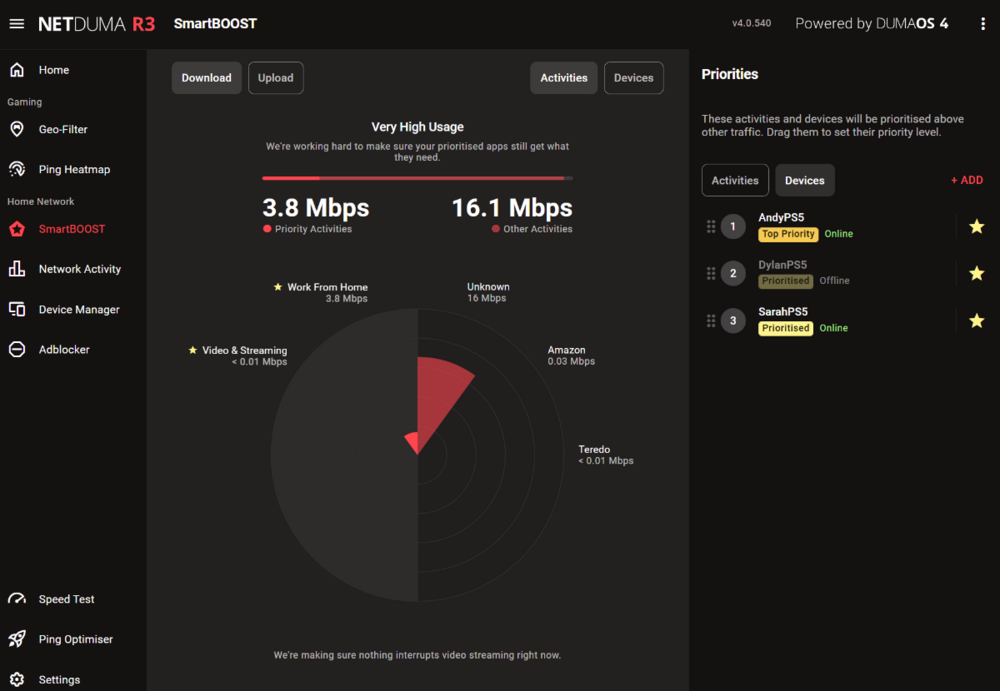The image size is (1000, 691).
Task: Select the AndyPS5 device name
Action: 781,218
